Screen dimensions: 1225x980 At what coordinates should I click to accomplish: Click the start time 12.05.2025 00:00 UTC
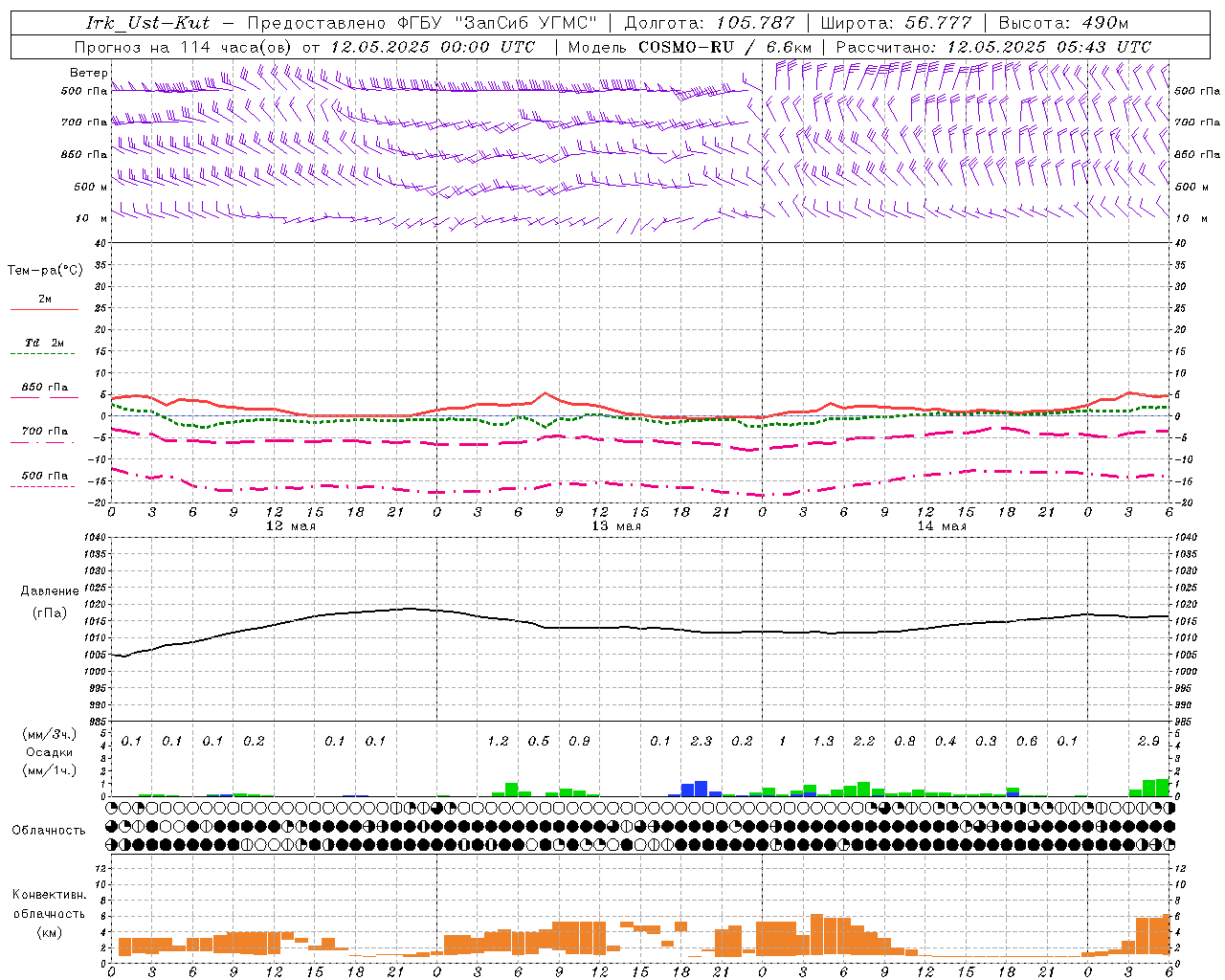pos(433,47)
